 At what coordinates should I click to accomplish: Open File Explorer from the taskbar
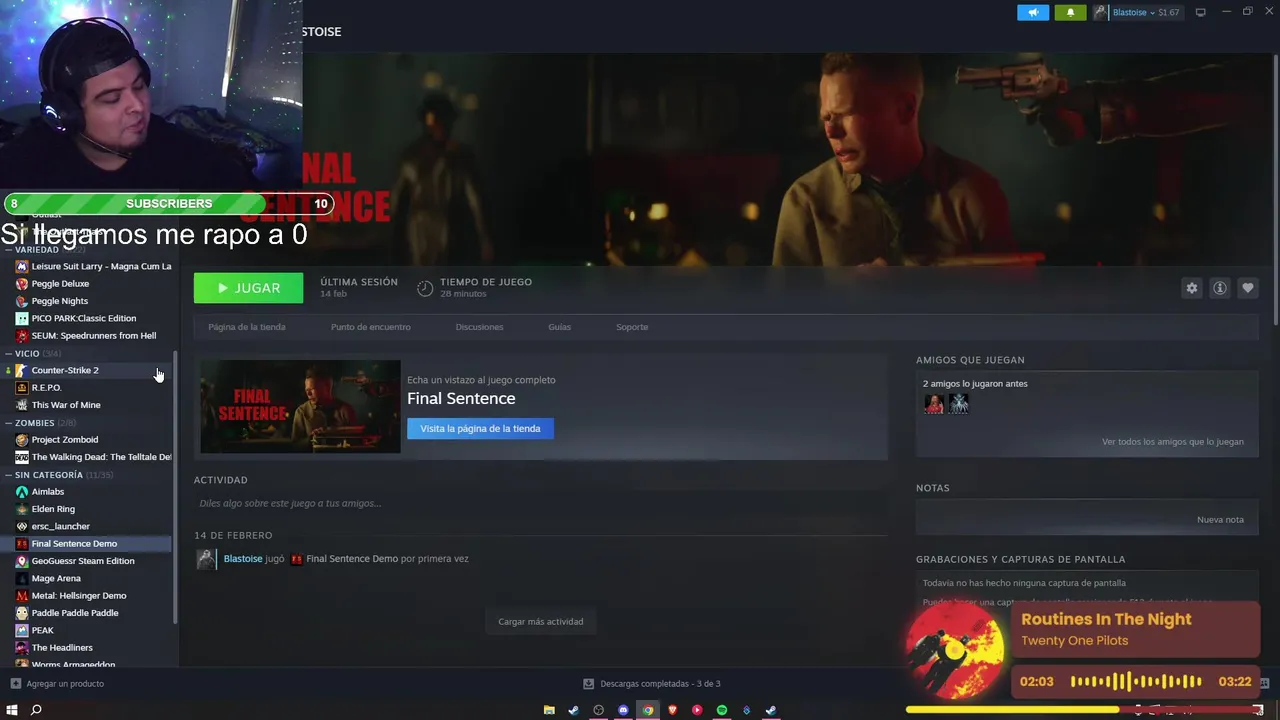tap(549, 710)
